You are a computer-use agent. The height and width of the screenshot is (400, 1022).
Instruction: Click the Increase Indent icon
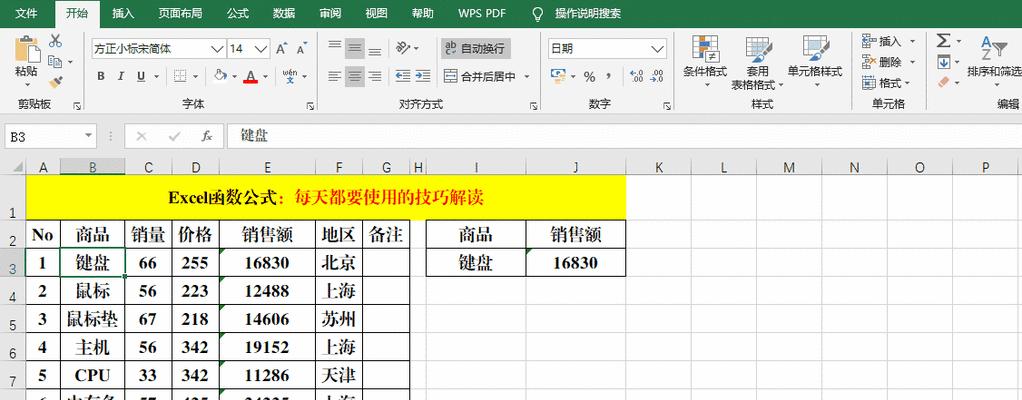click(424, 76)
